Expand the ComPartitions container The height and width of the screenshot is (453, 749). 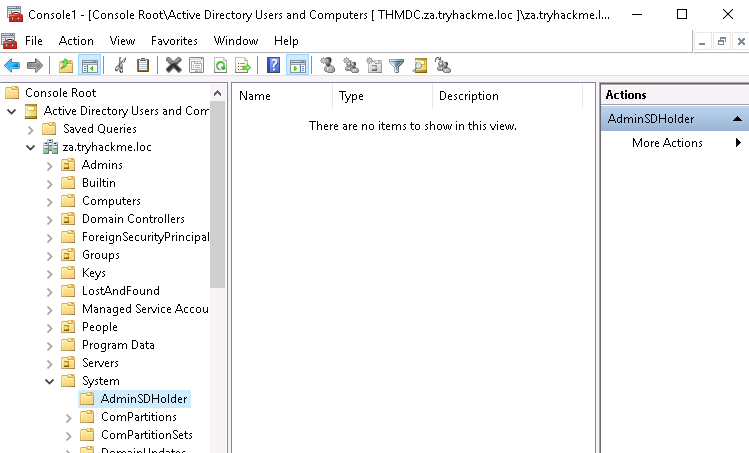(x=68, y=418)
